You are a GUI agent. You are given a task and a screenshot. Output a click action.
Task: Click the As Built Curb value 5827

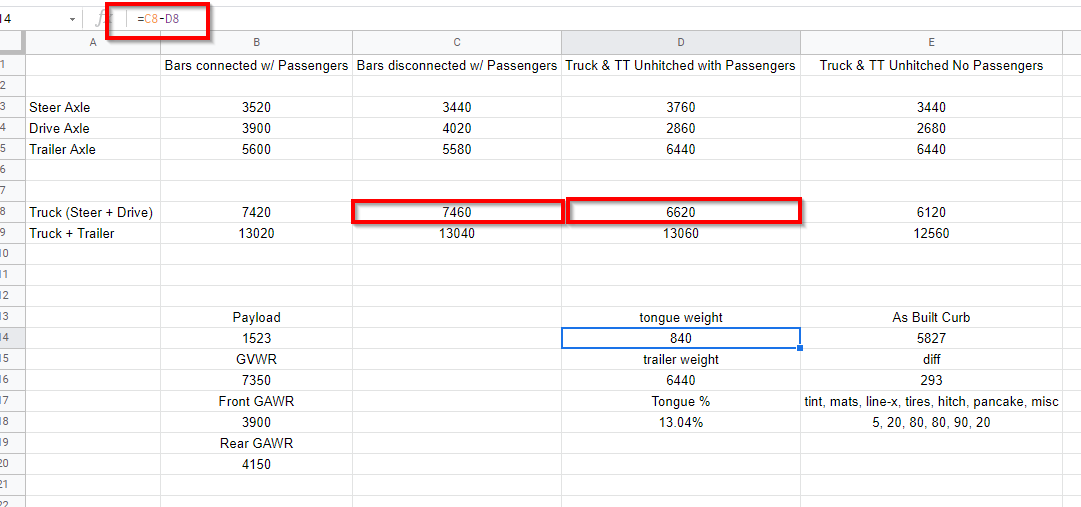931,338
